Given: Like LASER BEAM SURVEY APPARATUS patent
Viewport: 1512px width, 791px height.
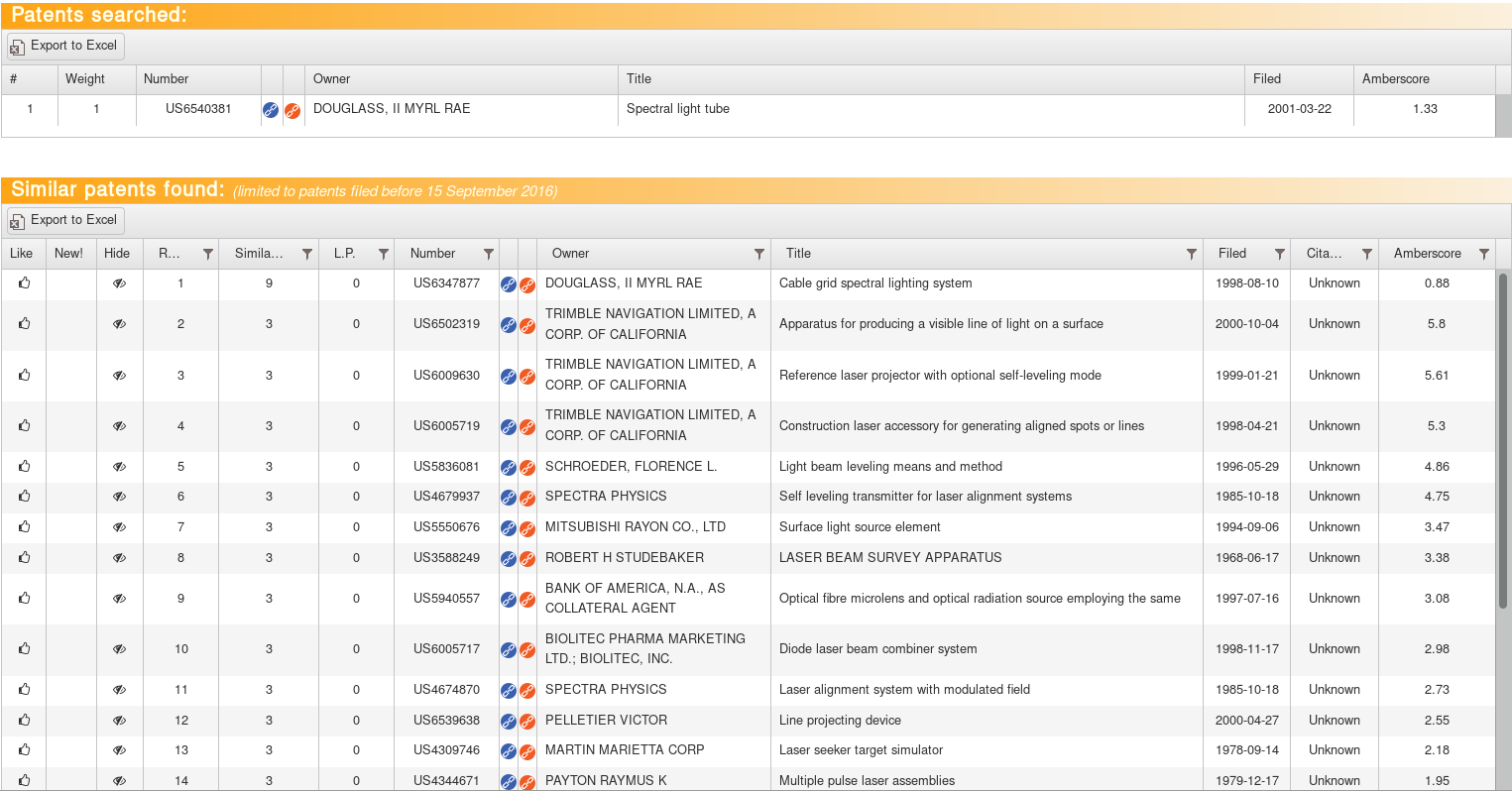Looking at the screenshot, I should point(24,557).
